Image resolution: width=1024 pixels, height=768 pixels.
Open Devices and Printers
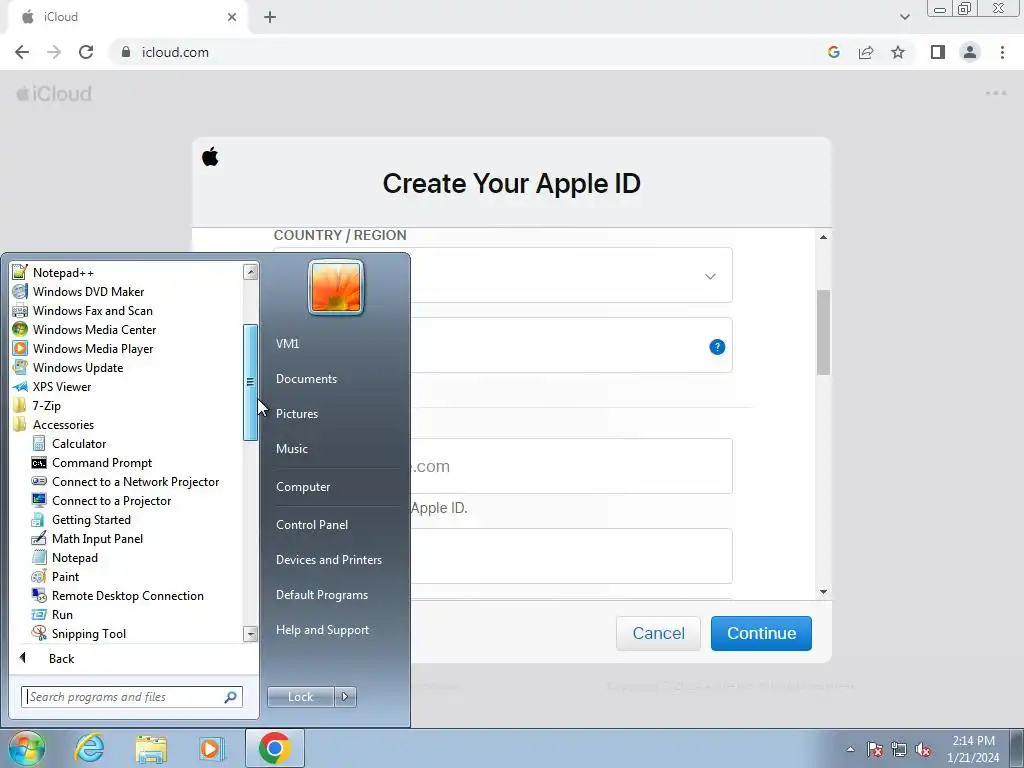328,560
